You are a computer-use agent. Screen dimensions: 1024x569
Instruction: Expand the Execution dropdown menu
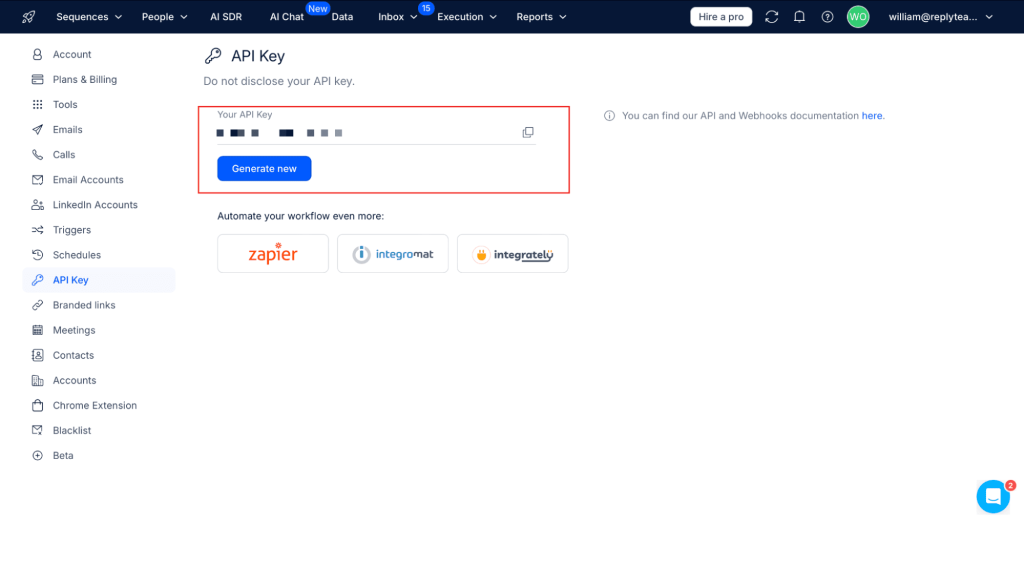pos(467,17)
